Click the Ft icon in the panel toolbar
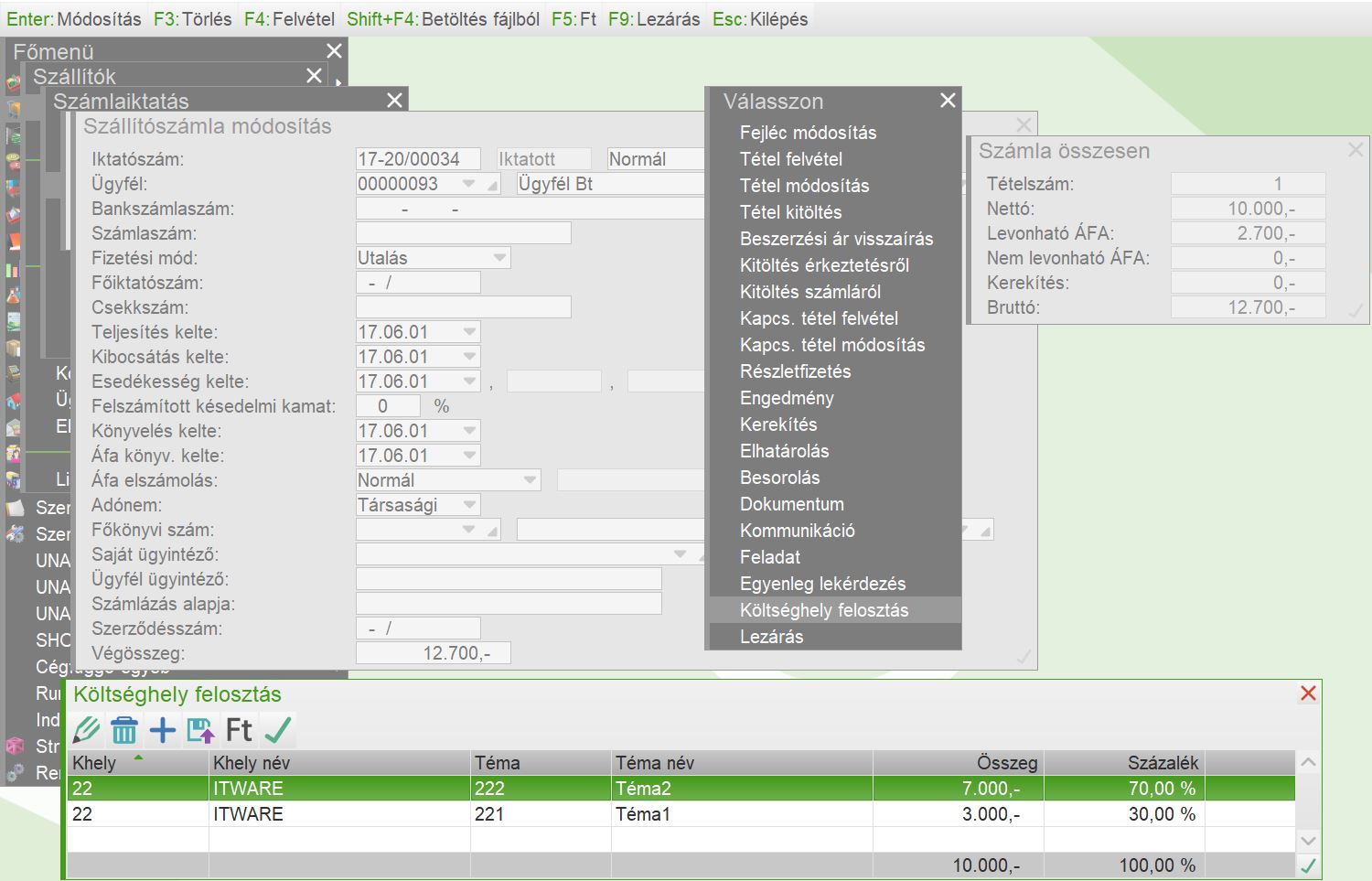 (x=239, y=730)
